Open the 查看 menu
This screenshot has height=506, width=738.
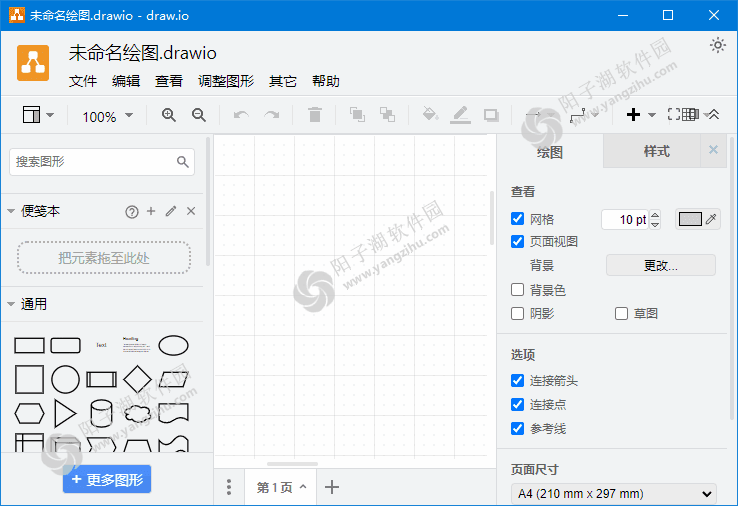click(169, 81)
